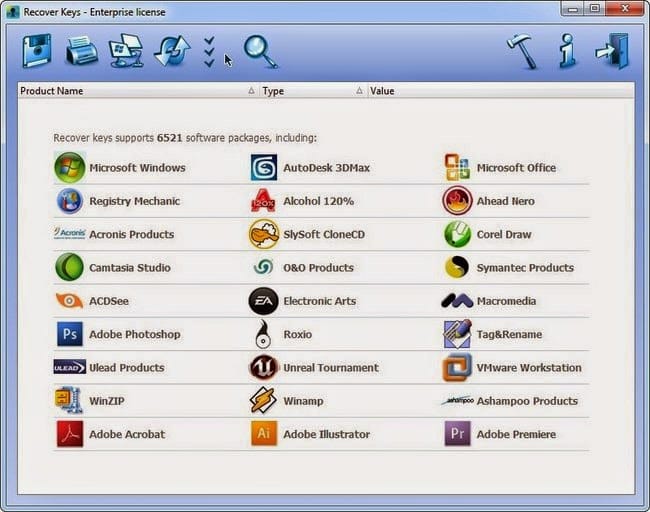Click the 'SlySoft CloneCD' text label
This screenshot has height=512, width=650.
(x=324, y=235)
